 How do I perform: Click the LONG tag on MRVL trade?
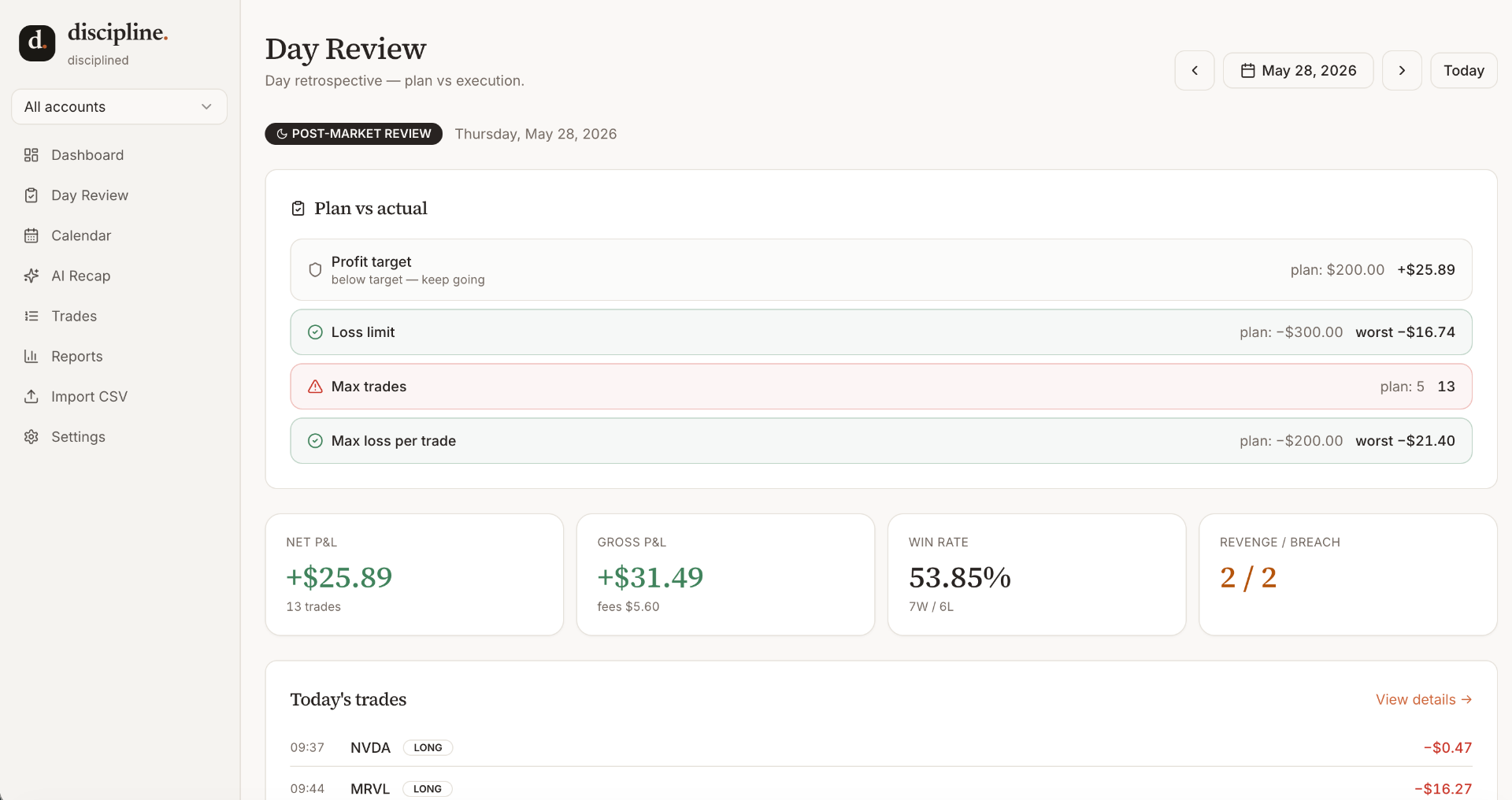click(428, 788)
